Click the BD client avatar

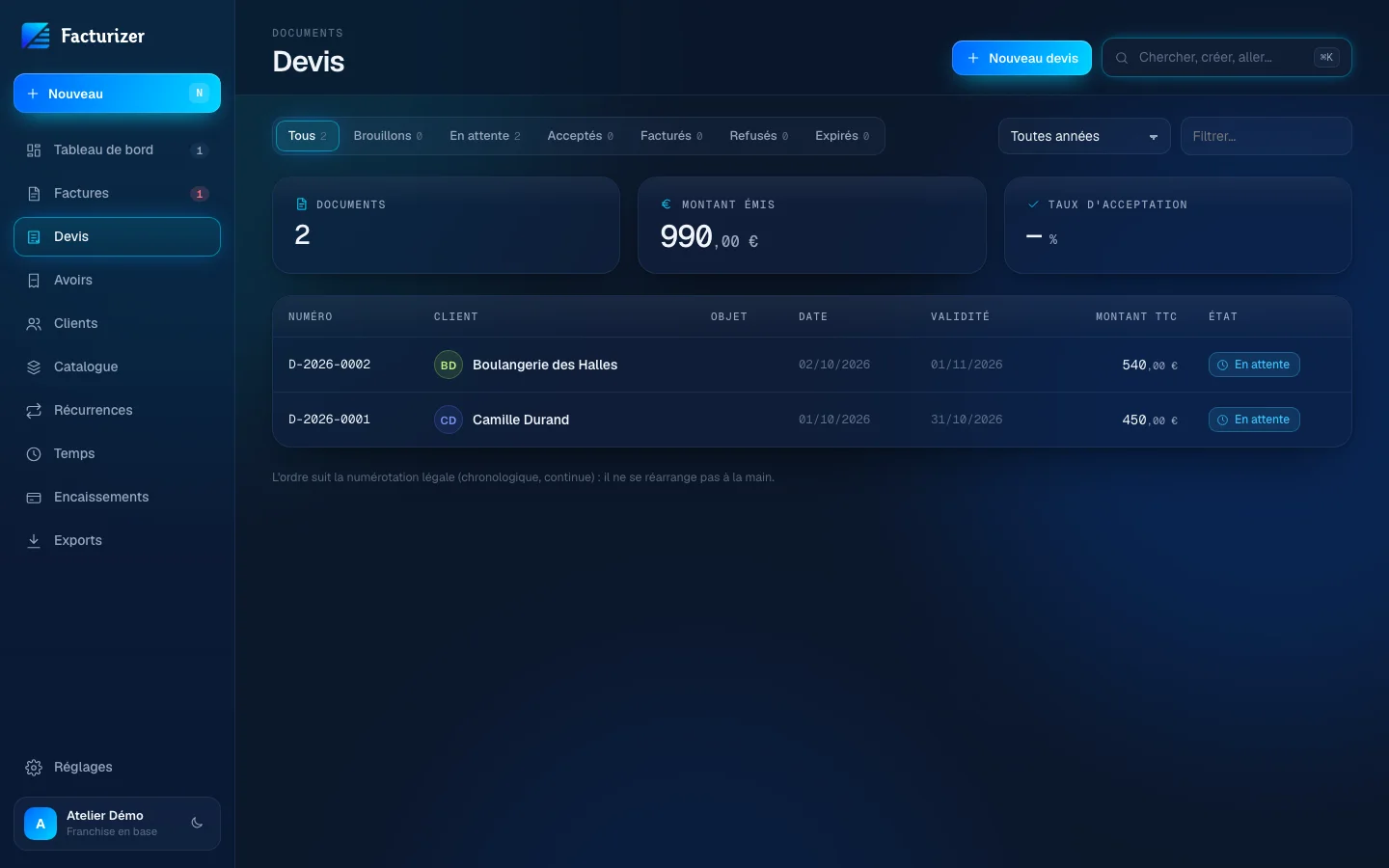point(449,365)
